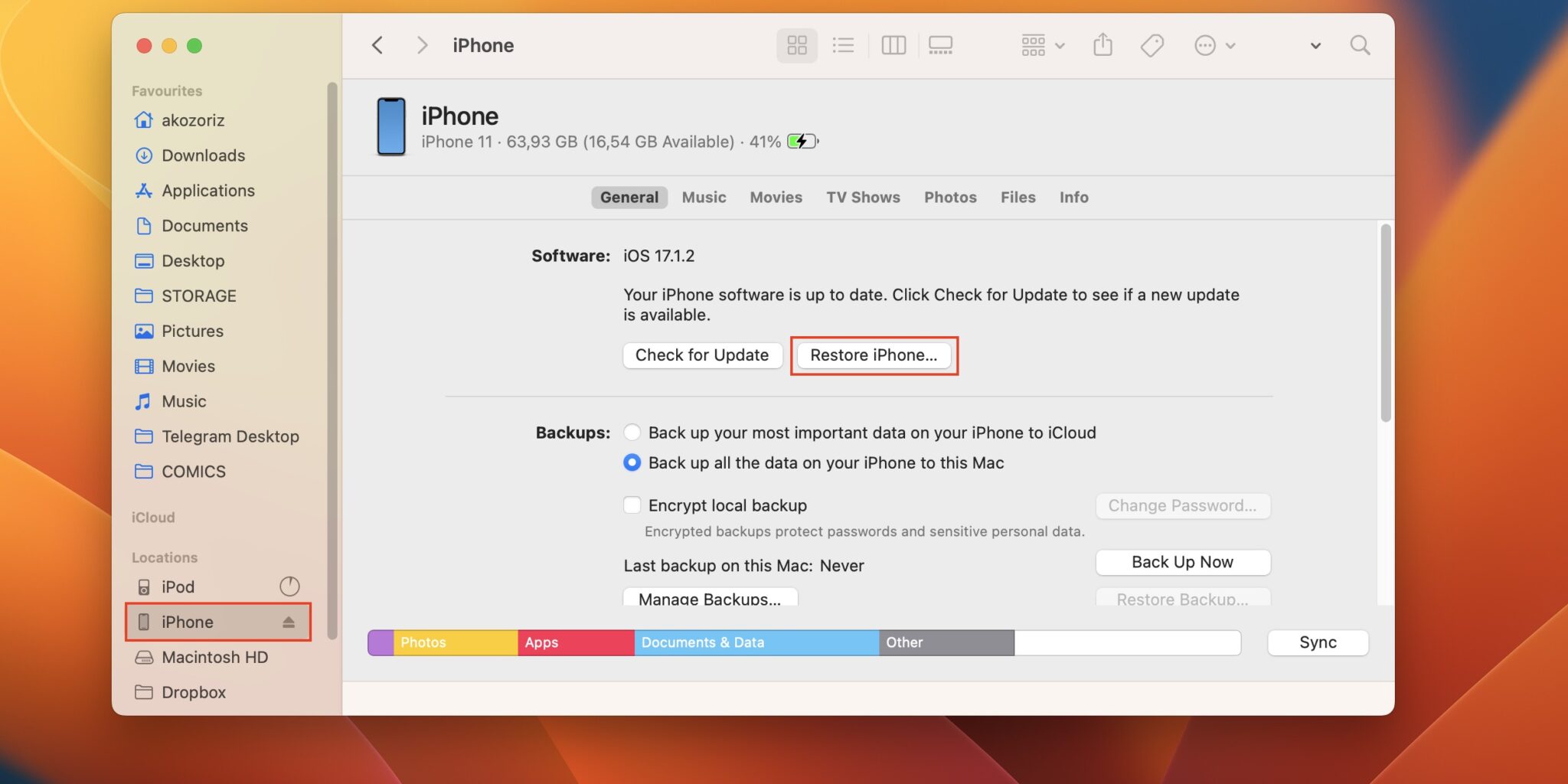Screen dimensions: 1568x784
Task: Switch to the TV Shows tab
Action: point(863,198)
